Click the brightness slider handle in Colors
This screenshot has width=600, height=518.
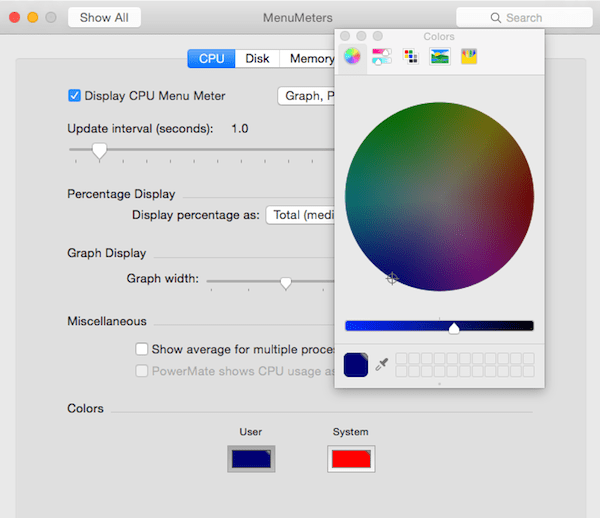pos(454,328)
